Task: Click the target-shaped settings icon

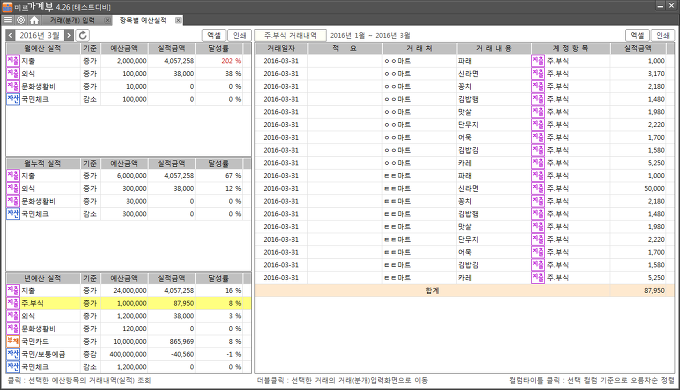Action: [21, 20]
